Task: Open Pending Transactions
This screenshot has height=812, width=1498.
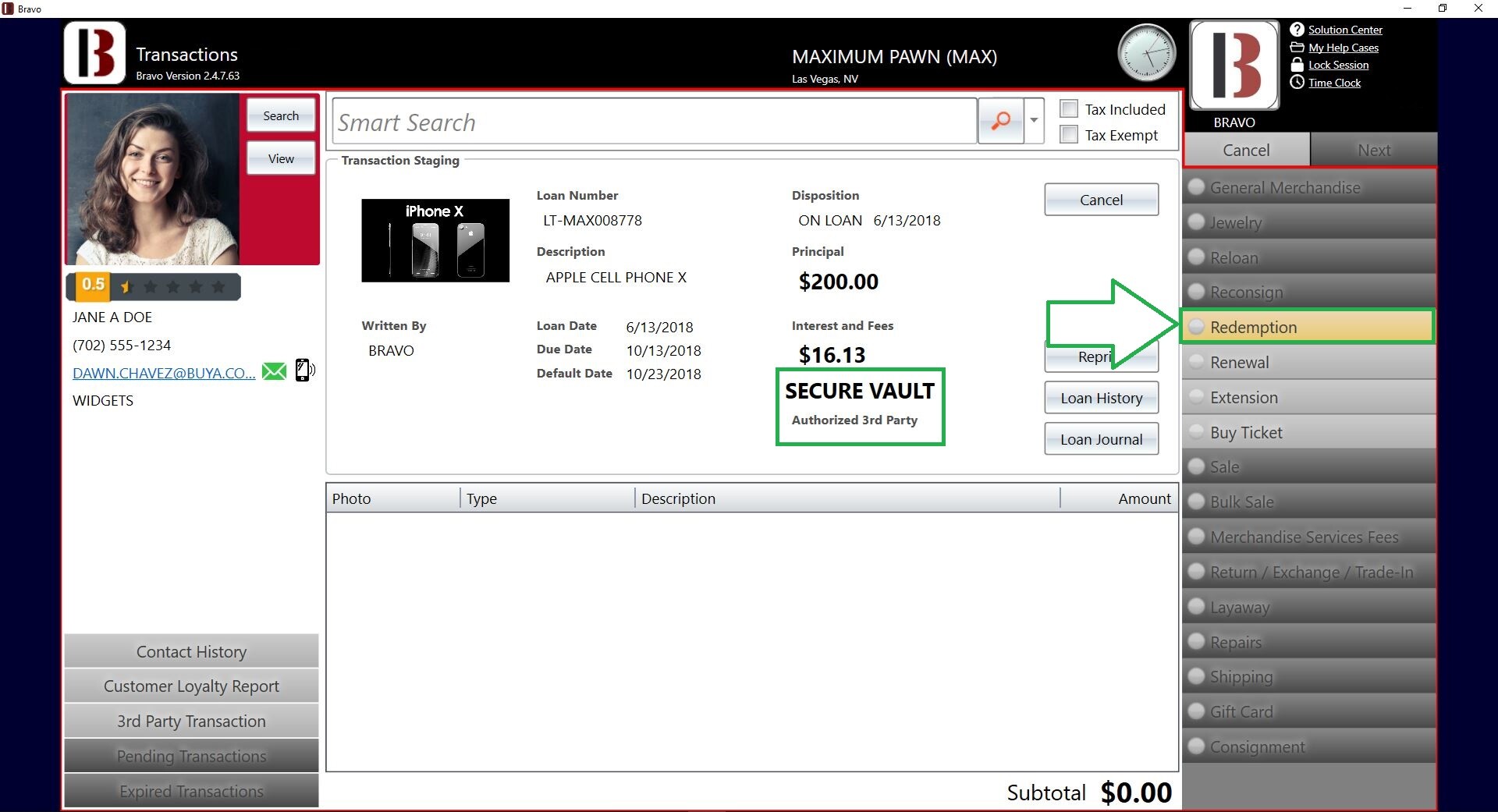Action: point(191,756)
